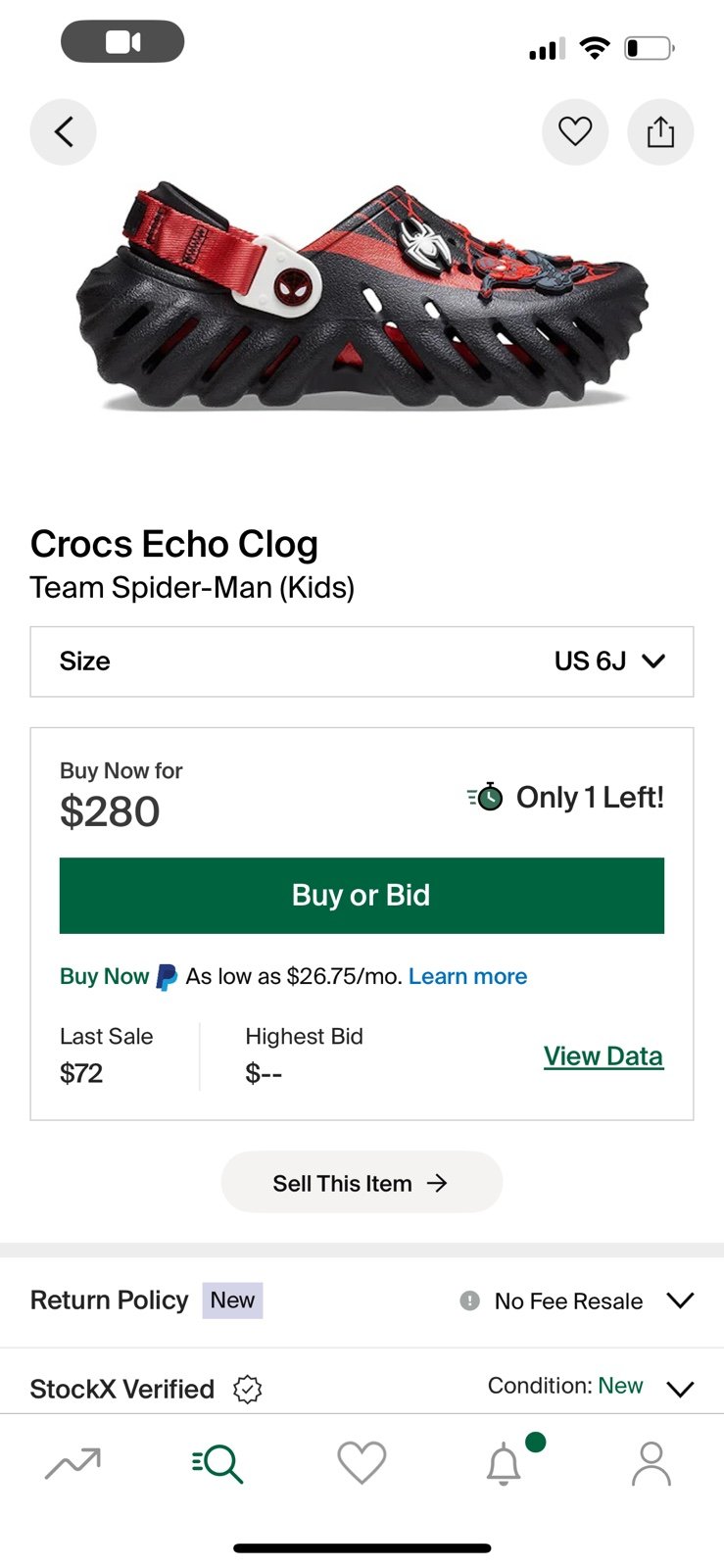
Task: Tap the back arrow button
Action: (64, 131)
